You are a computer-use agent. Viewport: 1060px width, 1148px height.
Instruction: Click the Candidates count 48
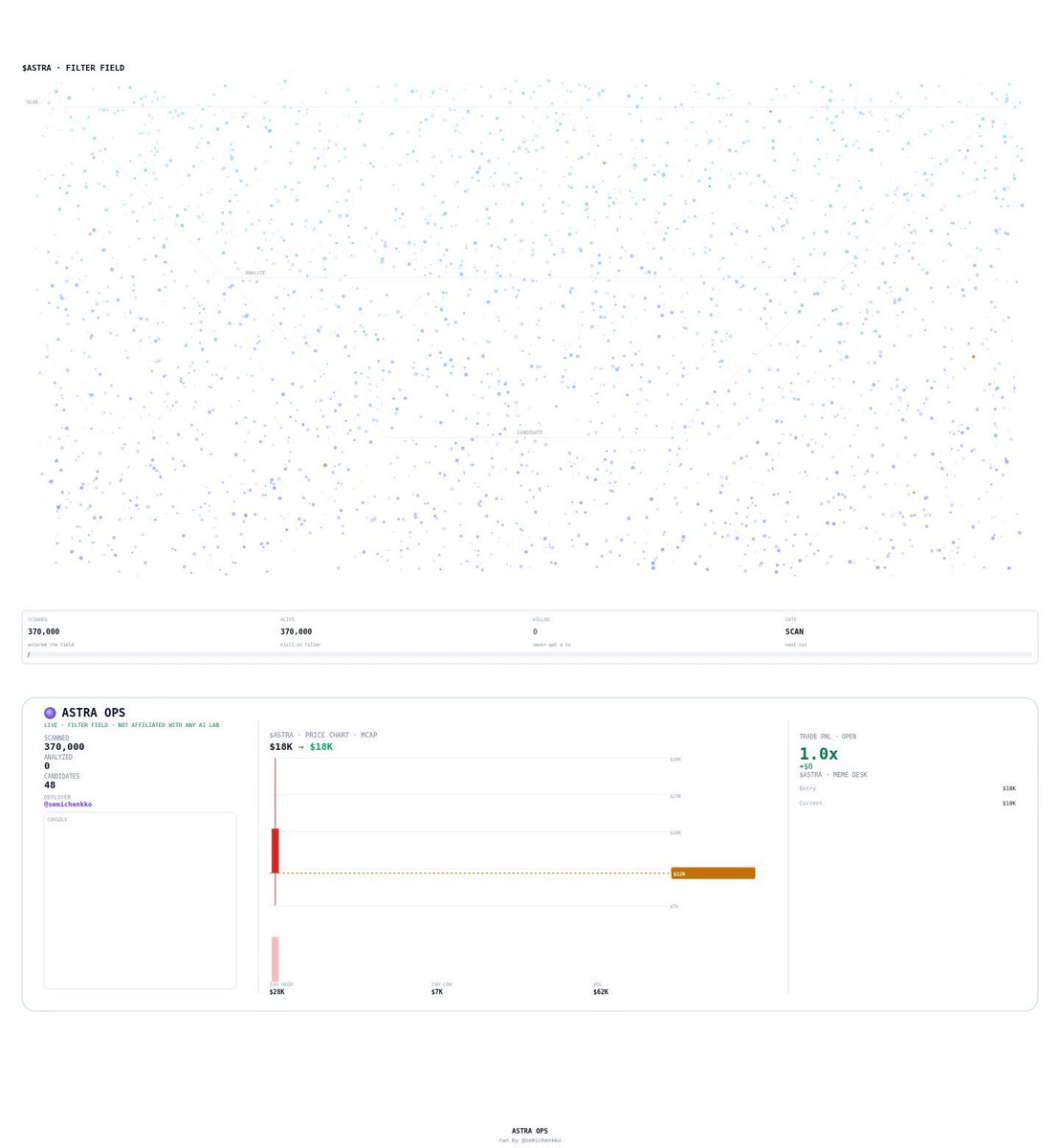(x=50, y=785)
